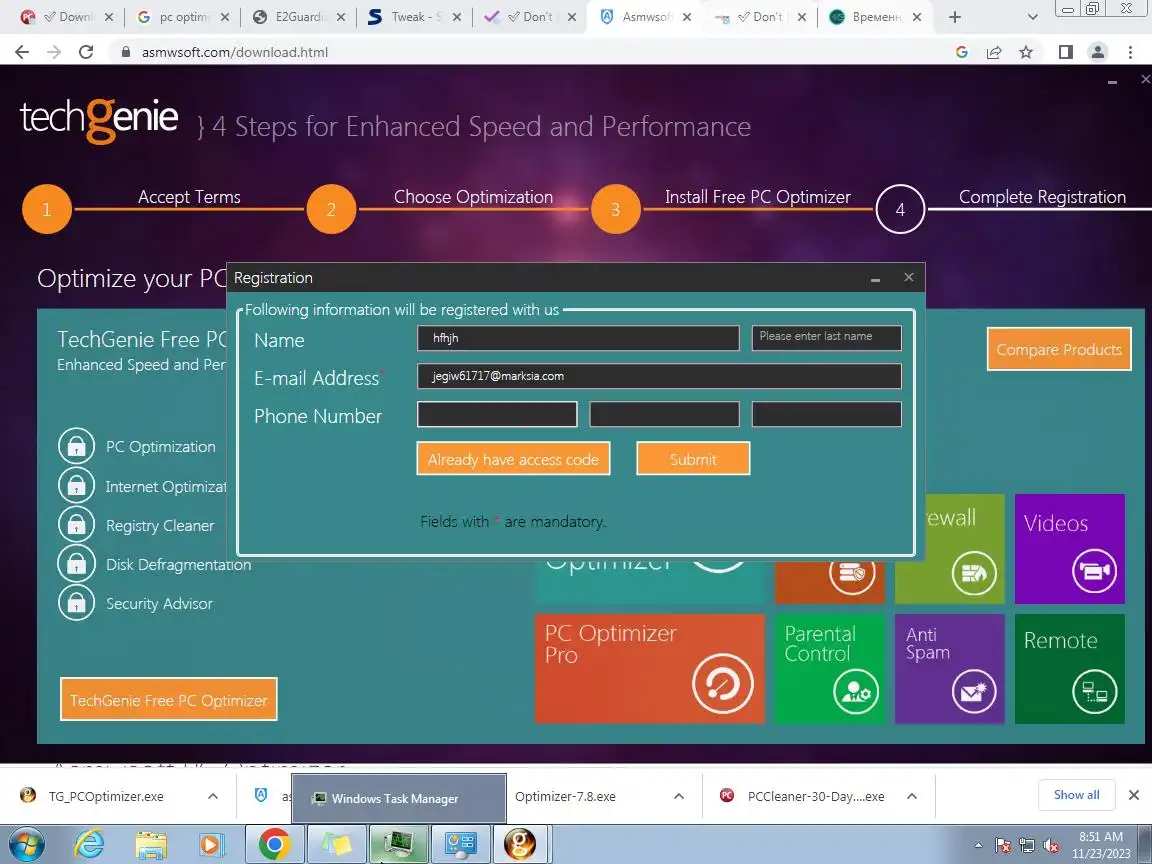Viewport: 1152px width, 864px height.
Task: Click the volume icon in system tray
Action: click(x=1051, y=846)
